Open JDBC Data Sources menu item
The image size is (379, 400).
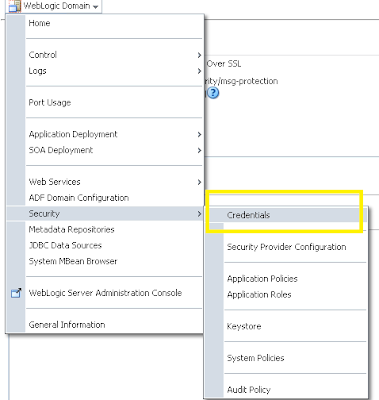tap(65, 246)
